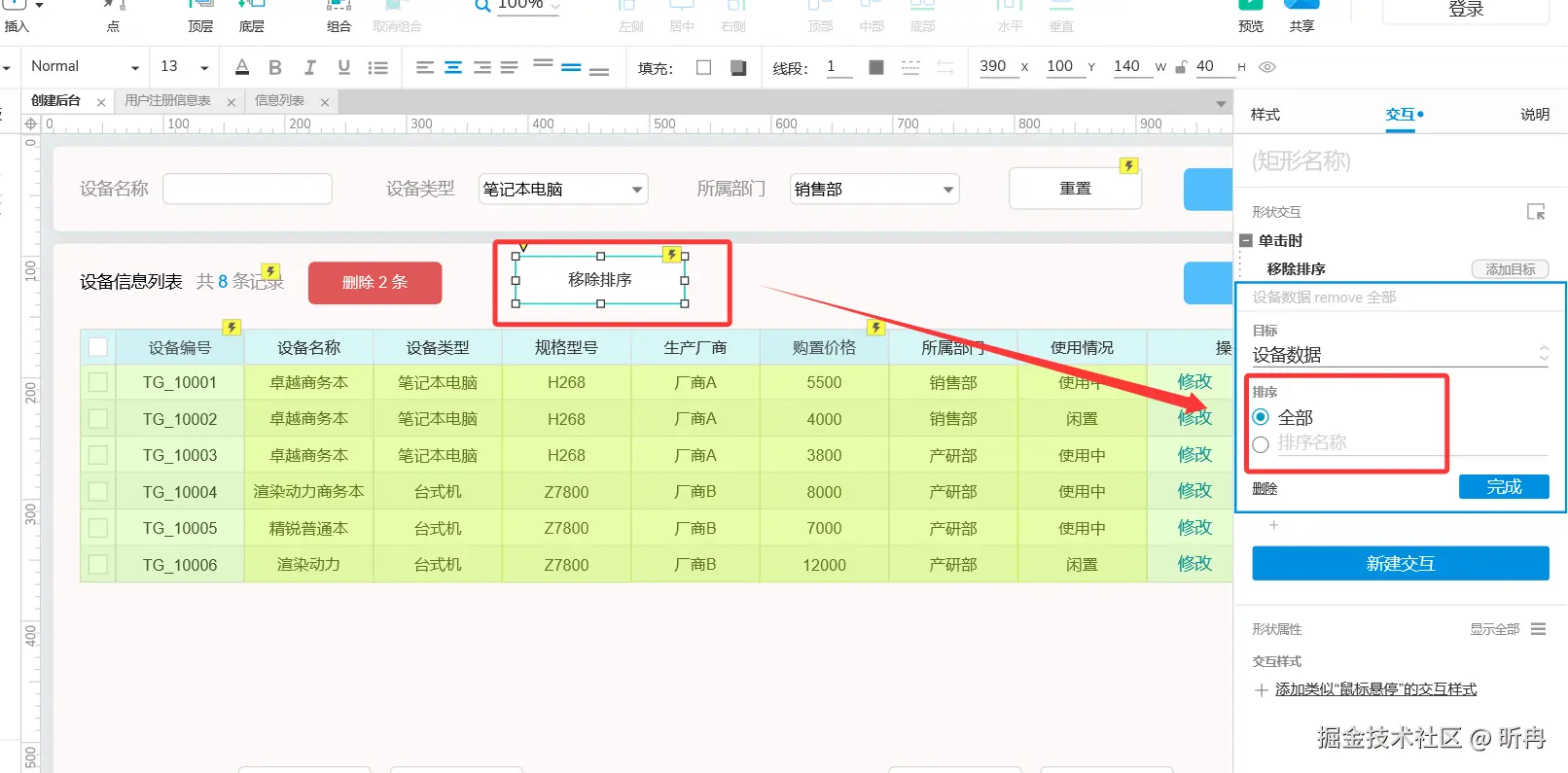
Task: Close the 用户注册信息表 page tab
Action: 231,102
